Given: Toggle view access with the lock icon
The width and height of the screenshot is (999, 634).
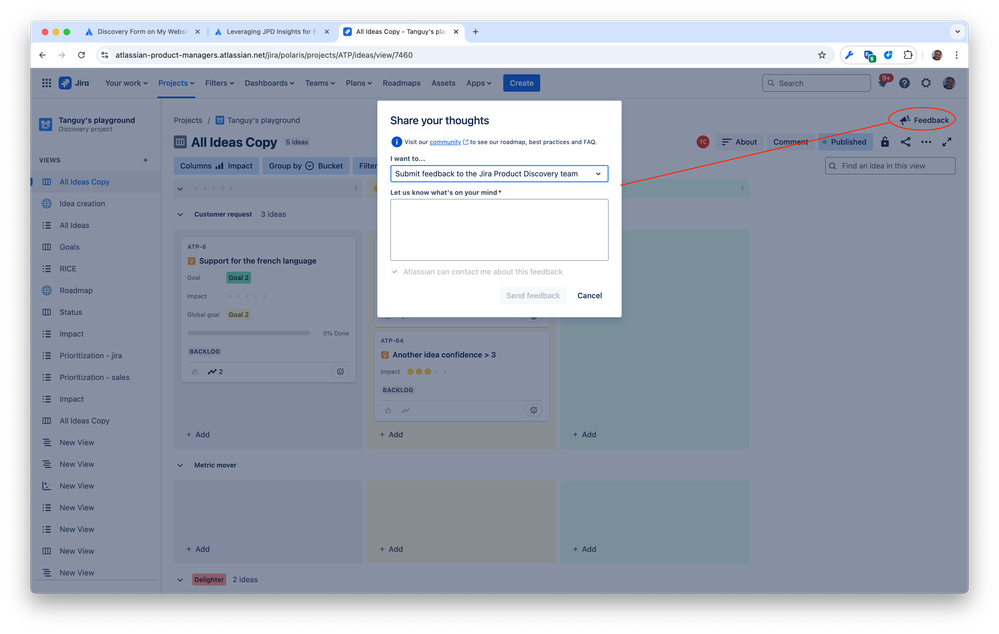Looking at the screenshot, I should tap(884, 141).
